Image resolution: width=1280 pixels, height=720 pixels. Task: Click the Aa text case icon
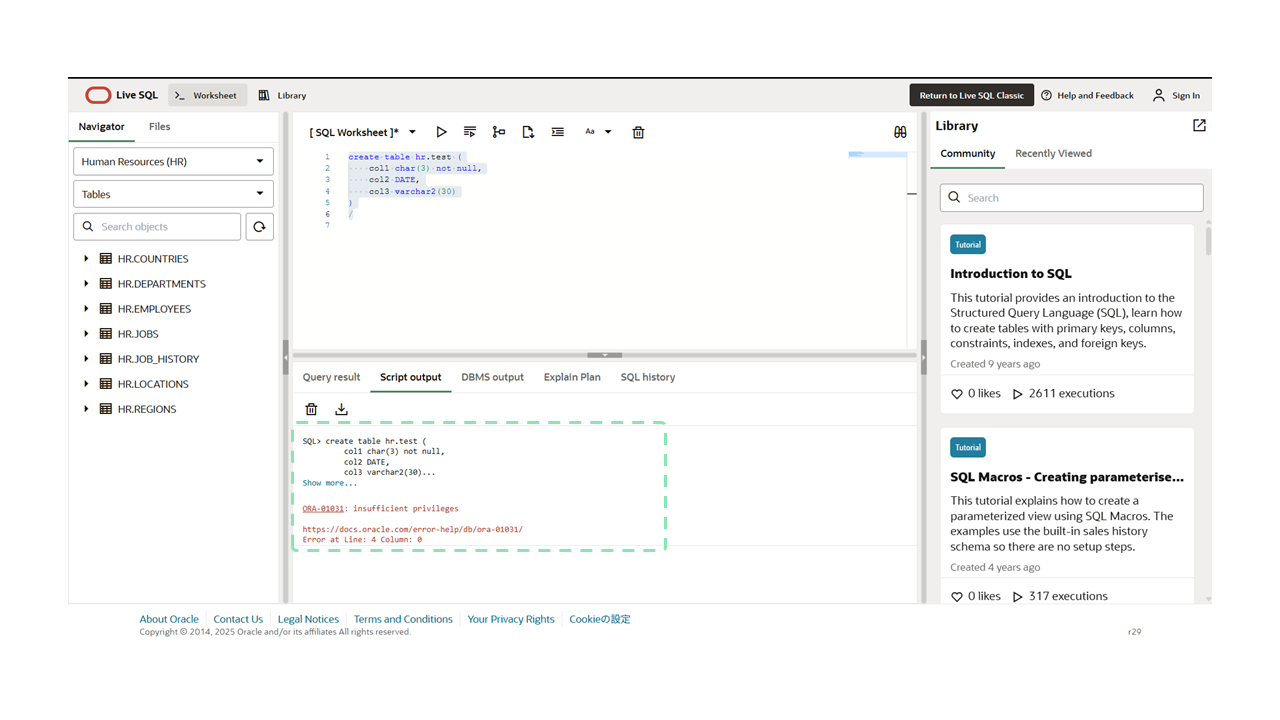[590, 132]
